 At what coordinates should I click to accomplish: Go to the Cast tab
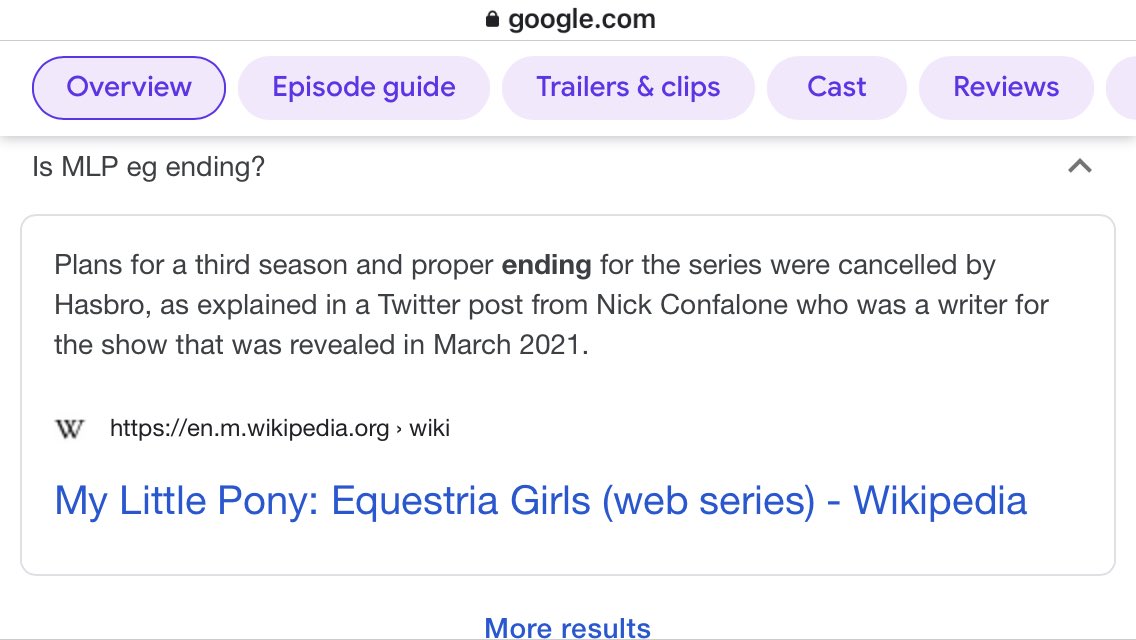click(837, 88)
